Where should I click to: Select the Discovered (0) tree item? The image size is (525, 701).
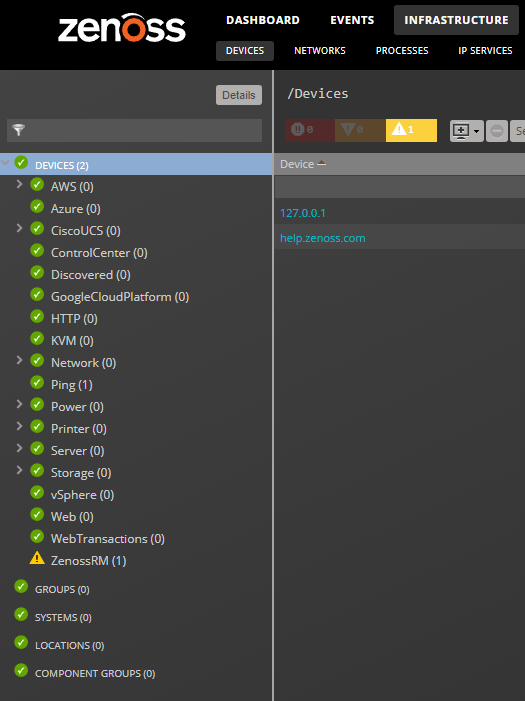[91, 275]
